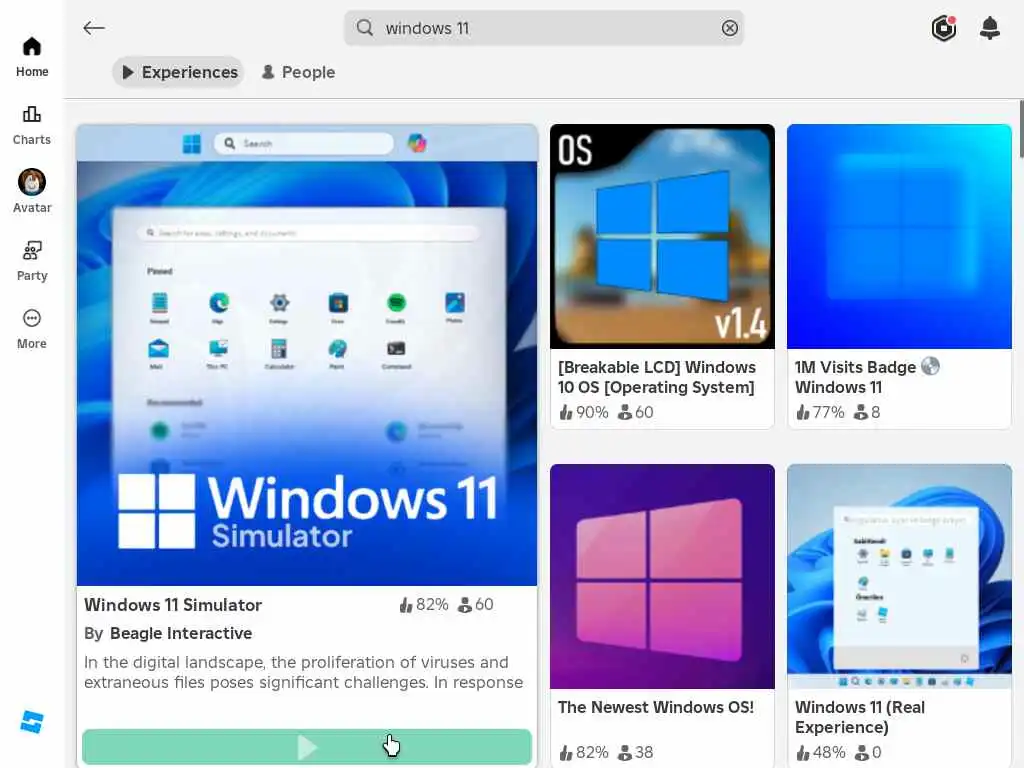Open 'The Newest Windows OS!' title

point(656,707)
